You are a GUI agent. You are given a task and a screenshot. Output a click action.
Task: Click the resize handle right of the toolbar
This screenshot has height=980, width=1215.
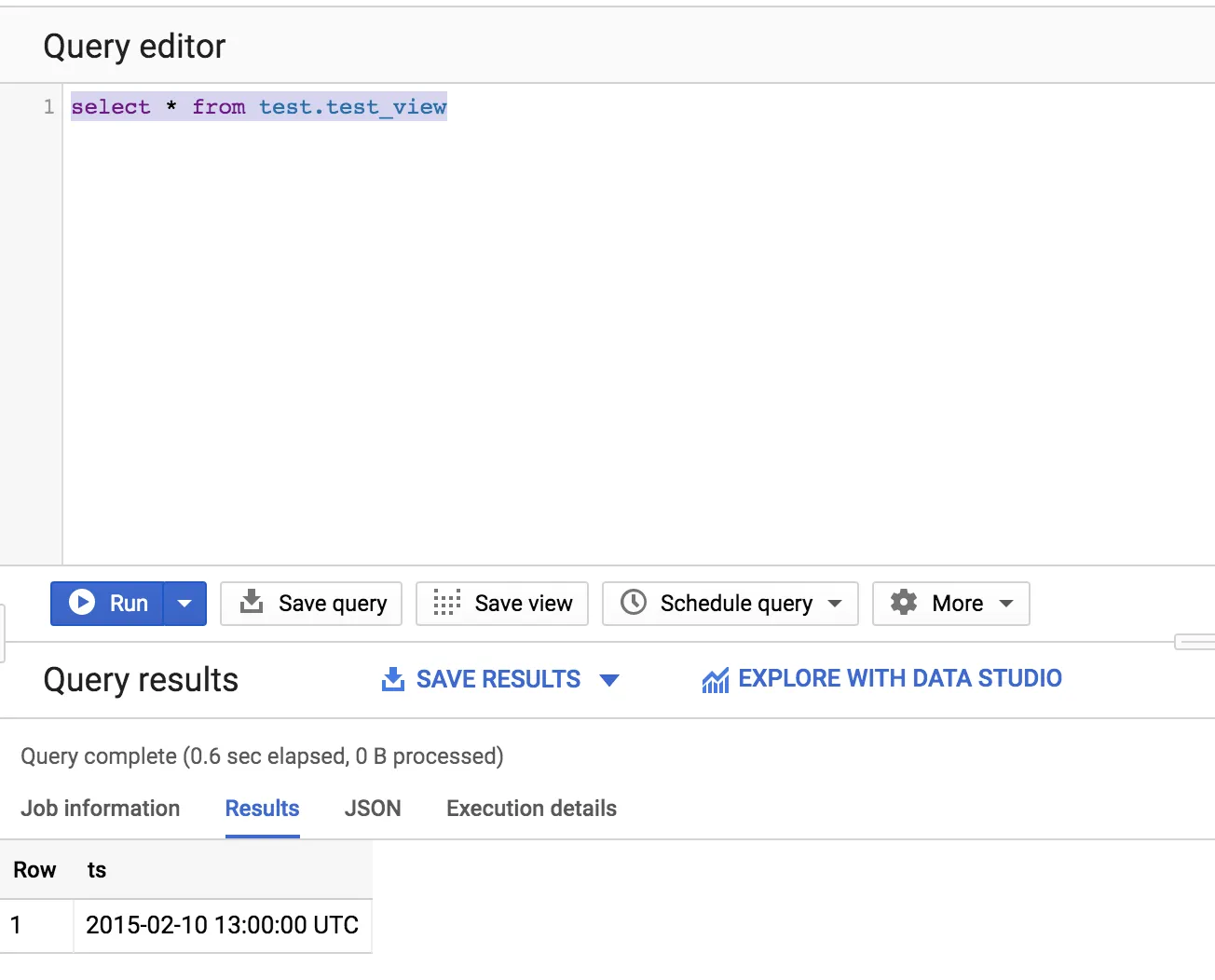coord(1195,642)
